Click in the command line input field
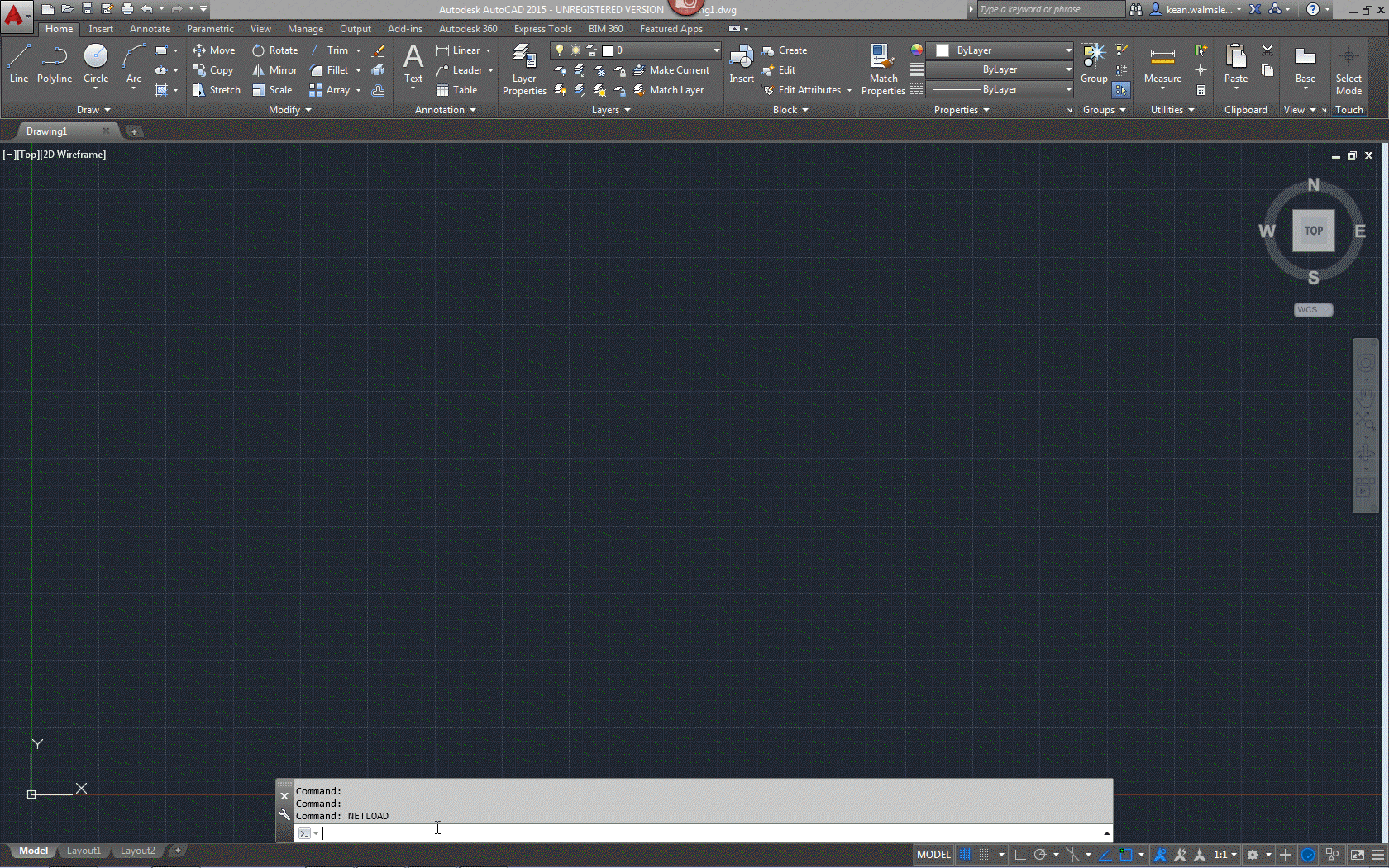The width and height of the screenshot is (1389, 868). coord(703,833)
